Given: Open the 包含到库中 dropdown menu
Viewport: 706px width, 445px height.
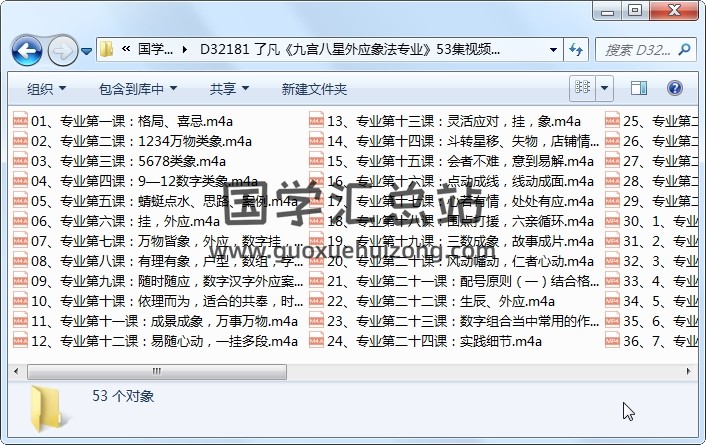Looking at the screenshot, I should coord(137,89).
